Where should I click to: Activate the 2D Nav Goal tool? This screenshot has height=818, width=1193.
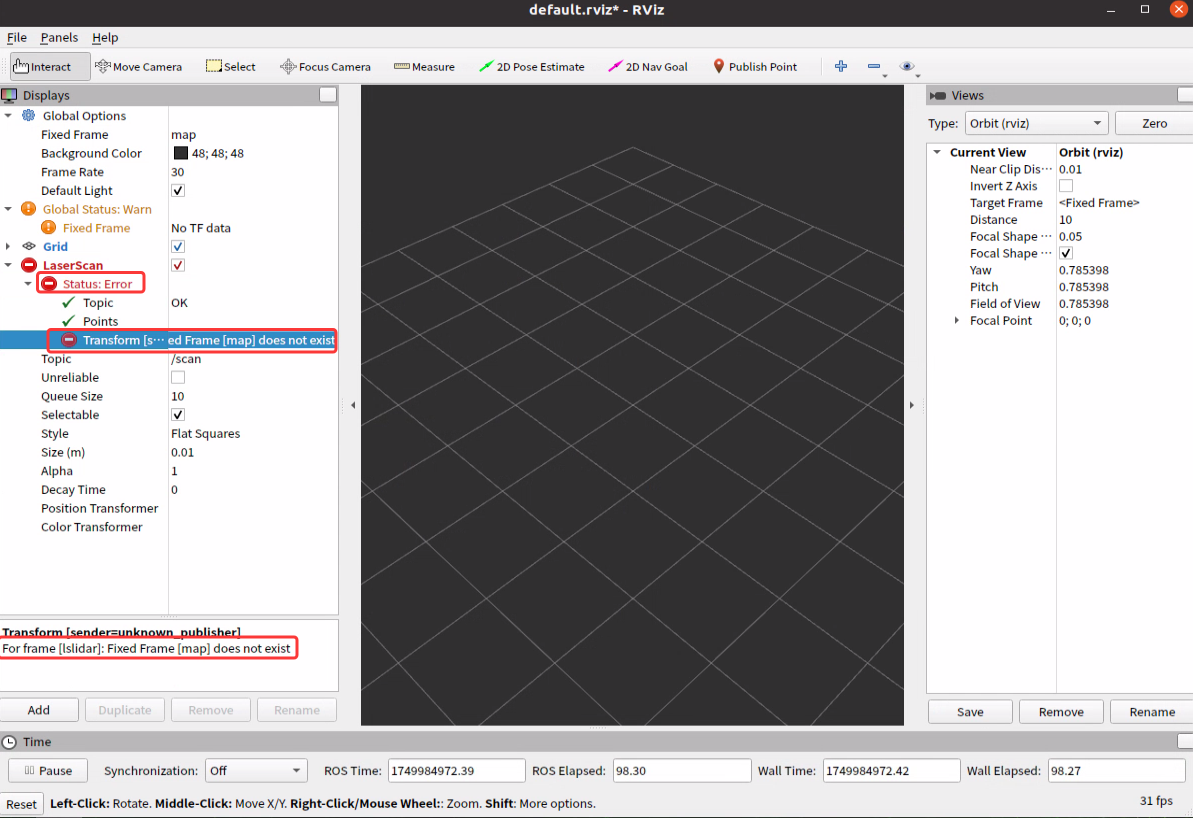[645, 66]
